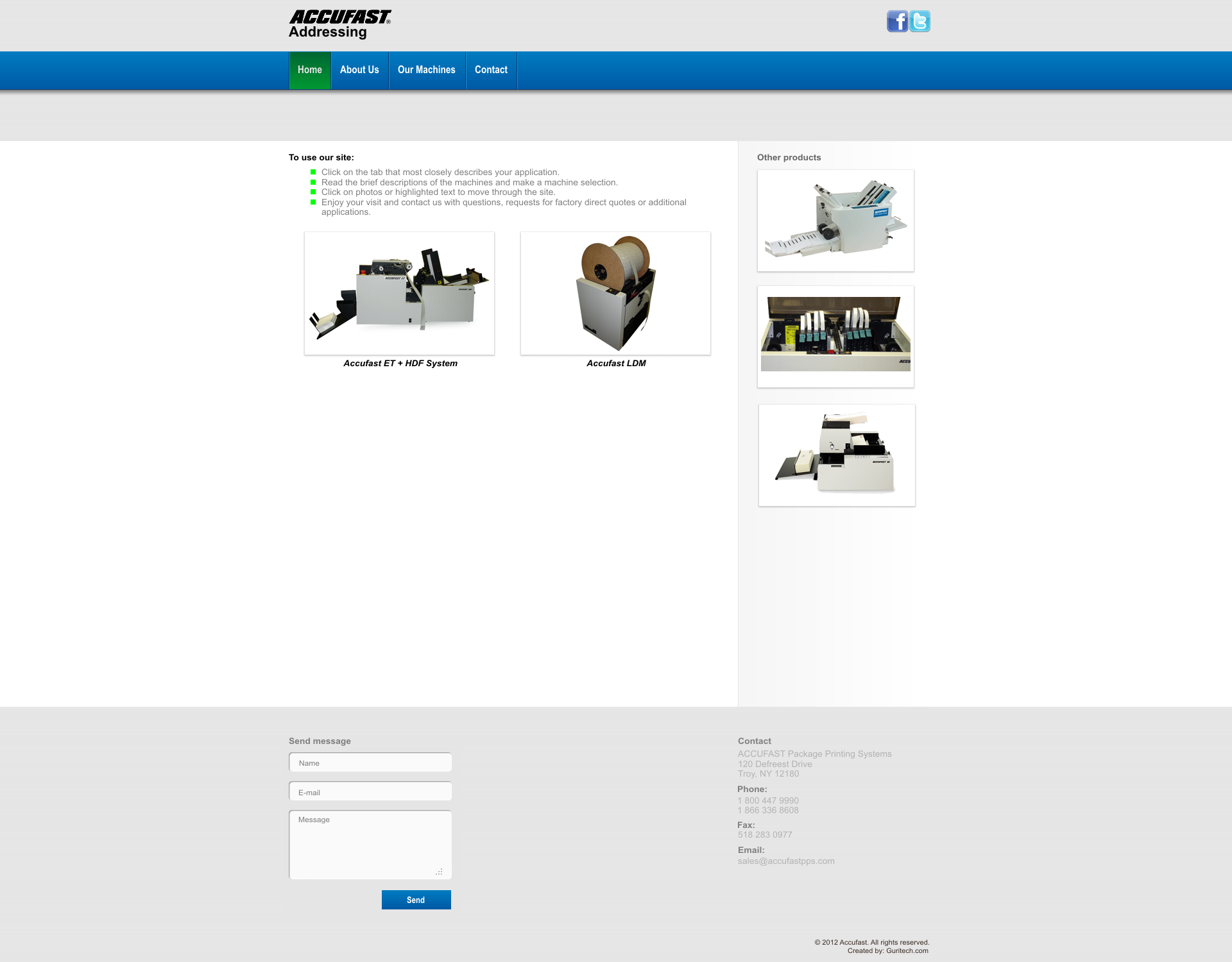Click the sales@accufastpps.com email link

786,861
